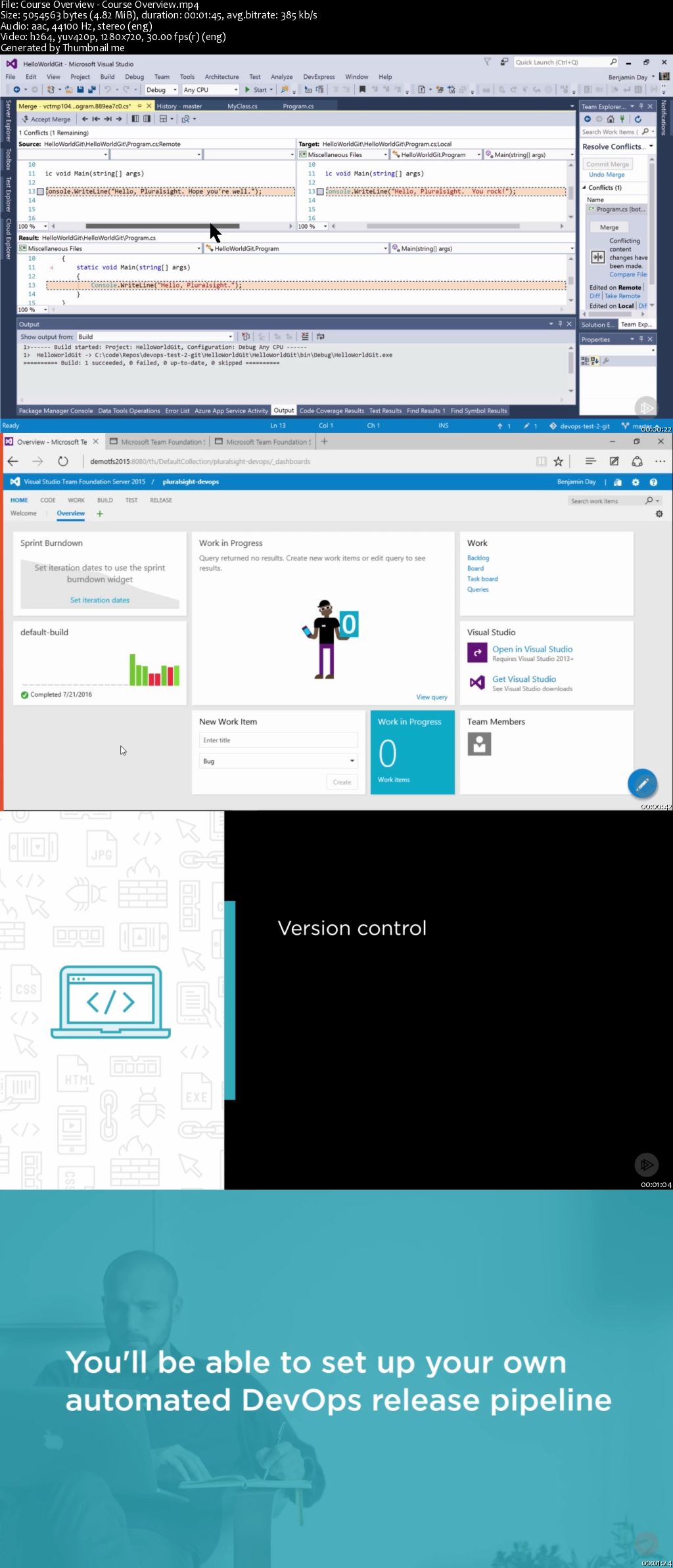Click the blue edit dashboard pencil button
673x1568 pixels.
642,783
